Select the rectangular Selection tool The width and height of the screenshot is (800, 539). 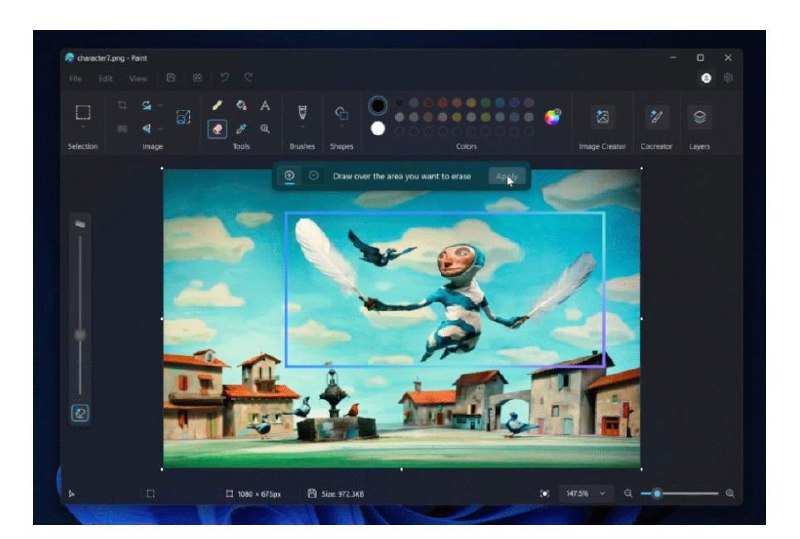click(x=83, y=112)
